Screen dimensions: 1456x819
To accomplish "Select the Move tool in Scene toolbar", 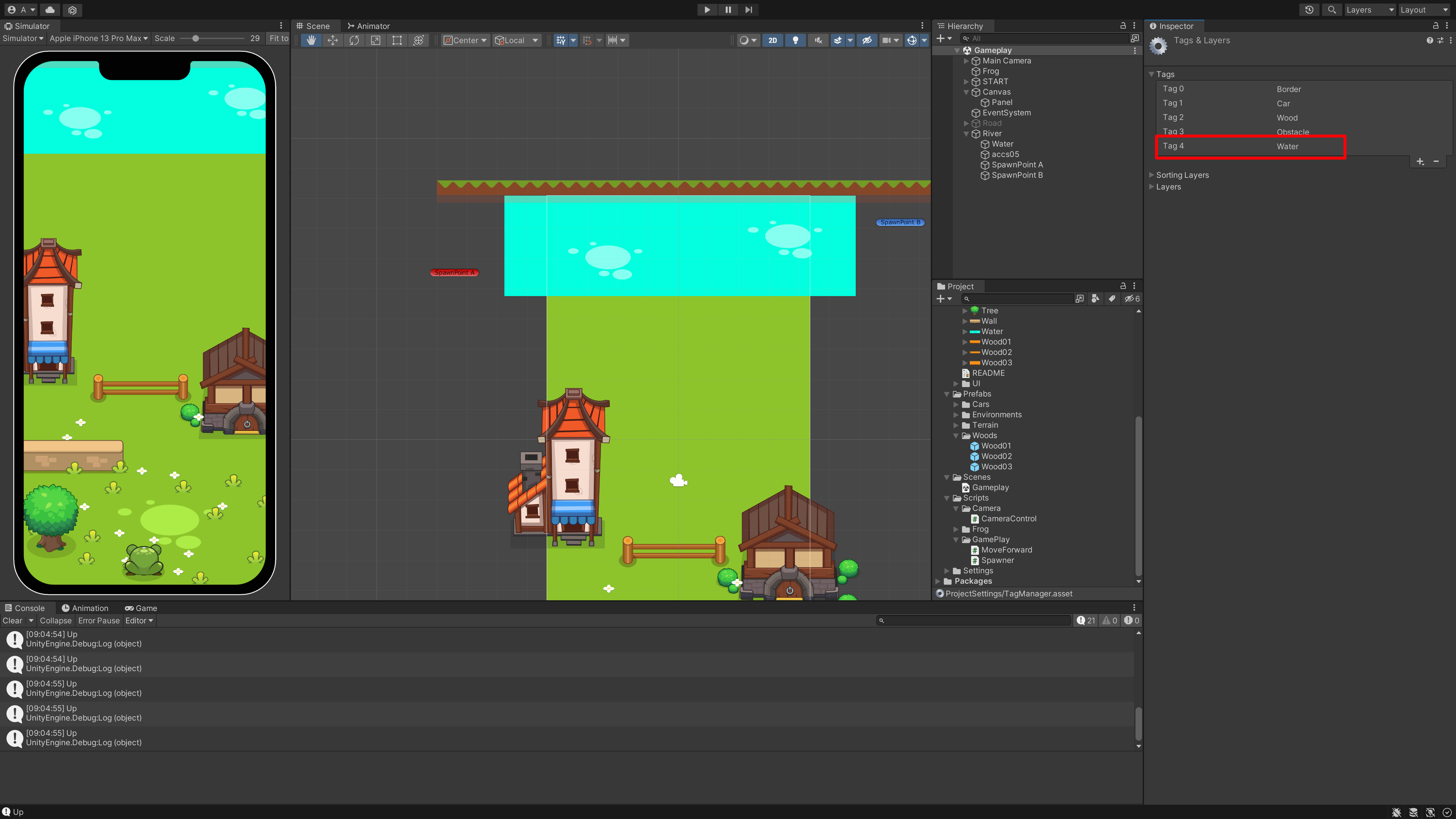I will 332,40.
